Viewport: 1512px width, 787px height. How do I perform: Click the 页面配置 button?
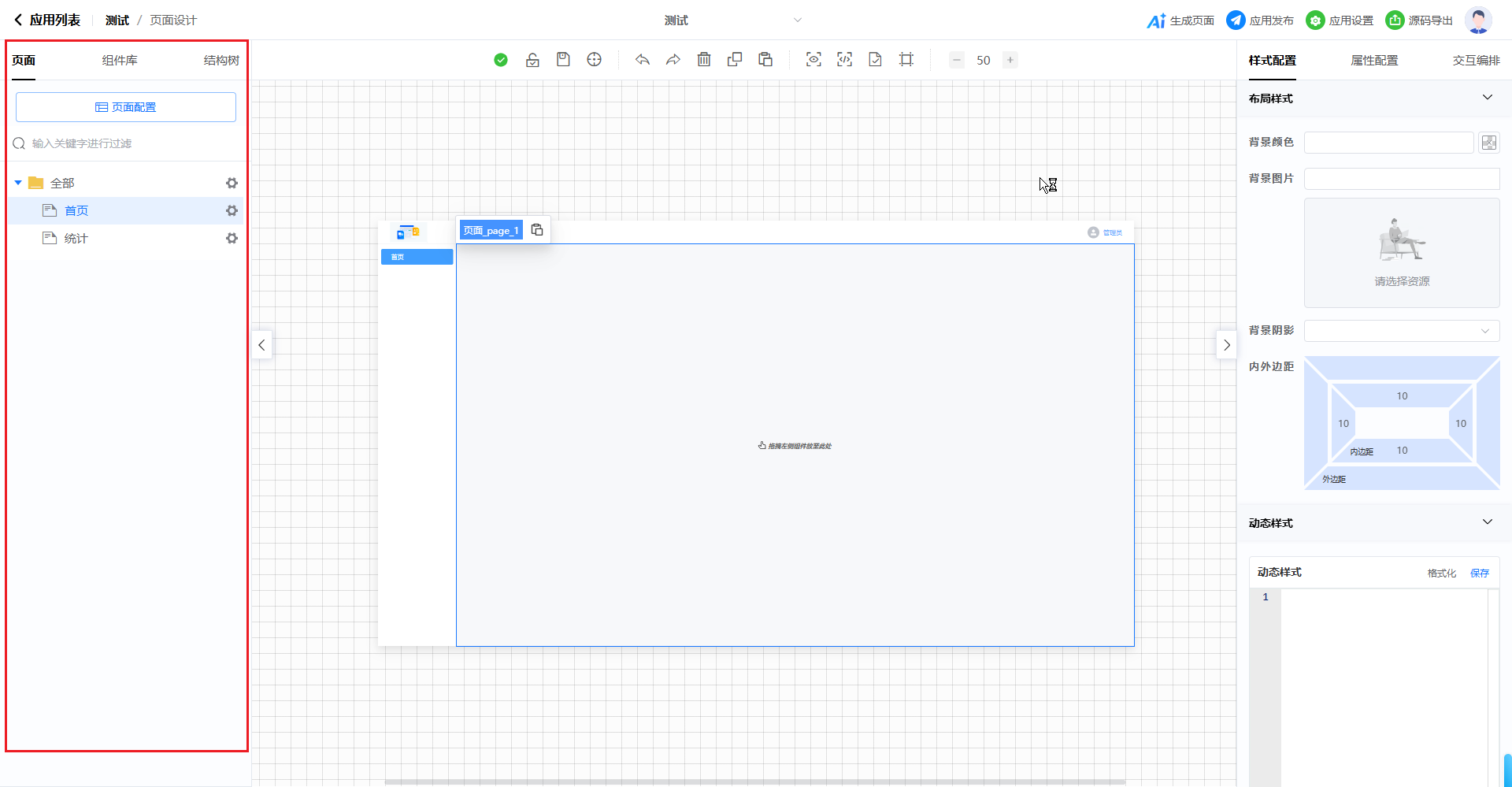click(126, 107)
